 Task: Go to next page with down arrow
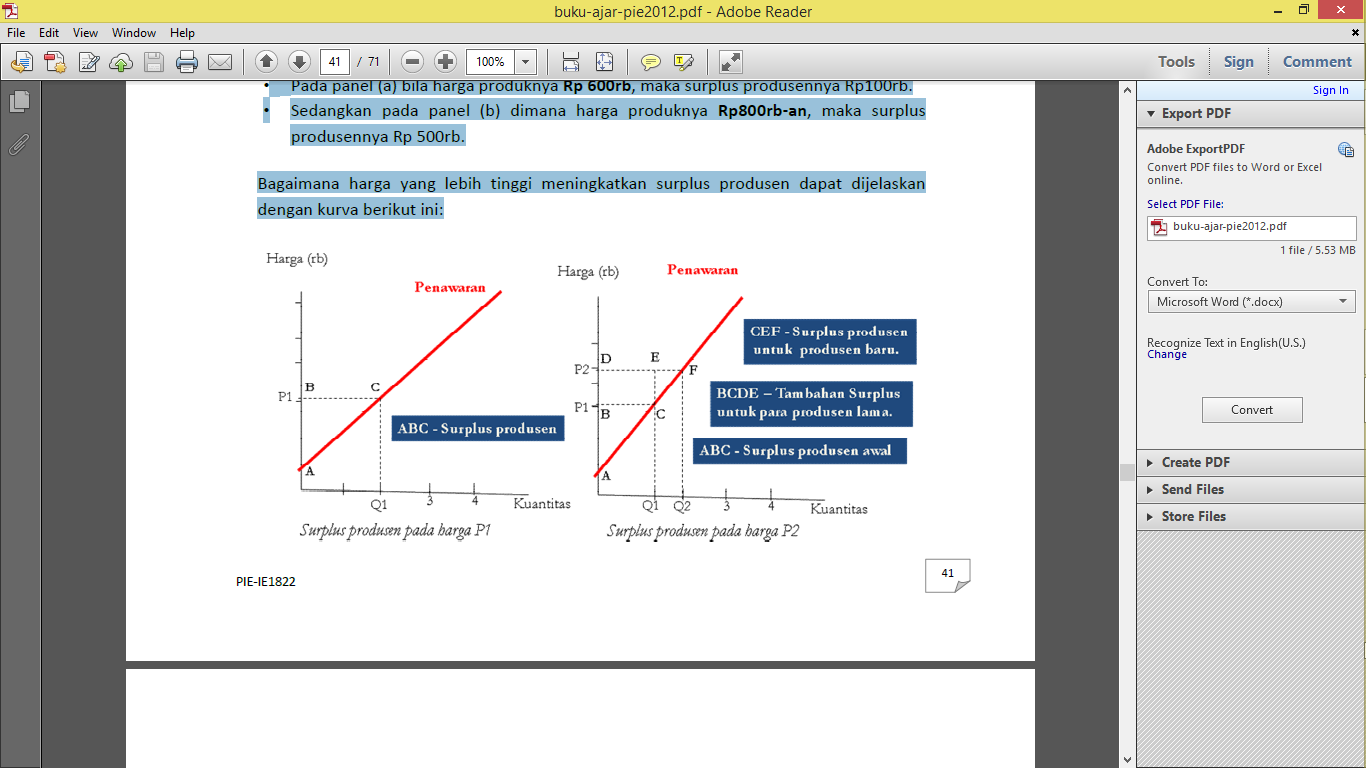tap(299, 62)
